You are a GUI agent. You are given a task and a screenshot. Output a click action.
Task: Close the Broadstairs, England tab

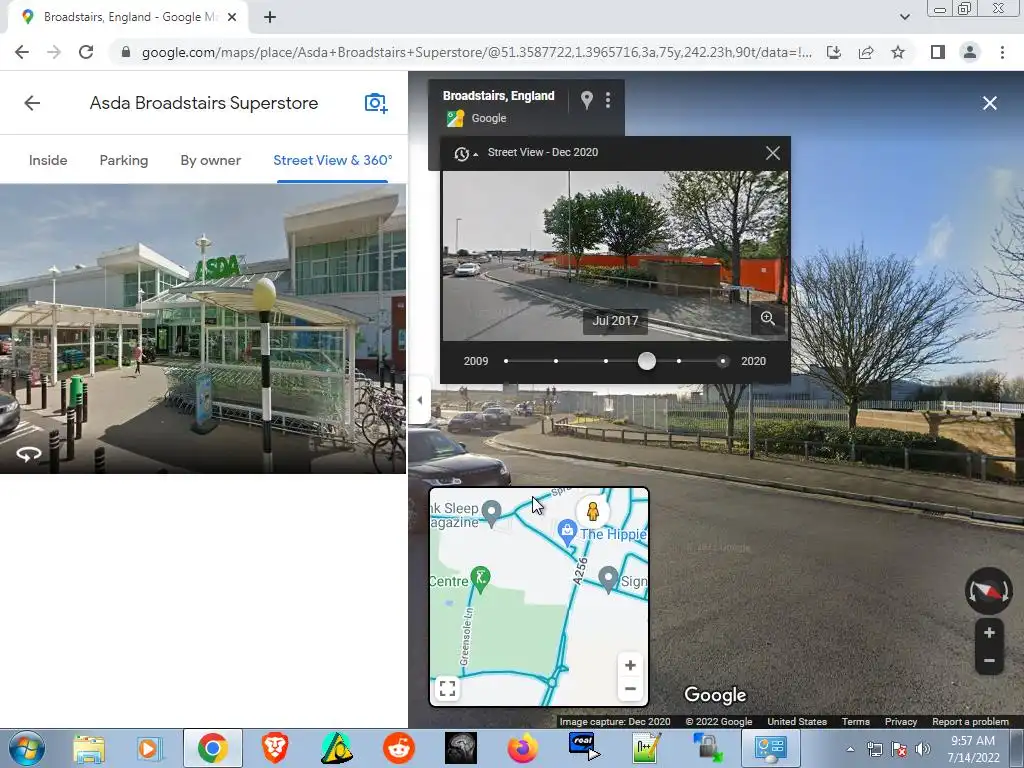click(x=232, y=18)
